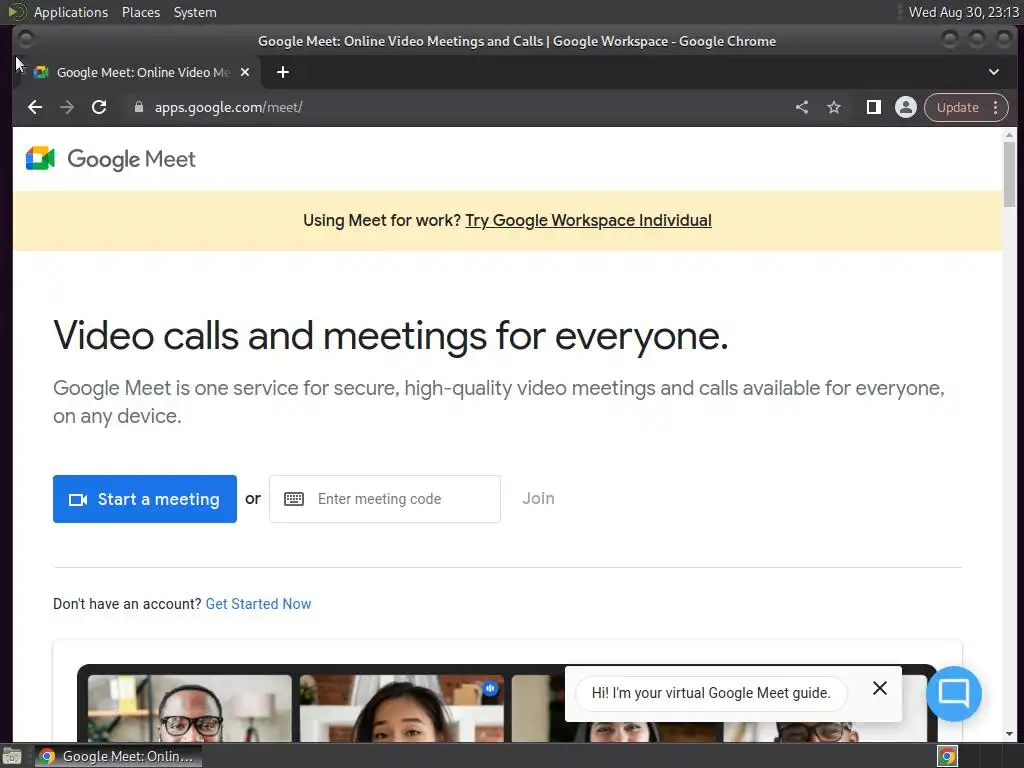Open the Applications menu

coord(71,12)
